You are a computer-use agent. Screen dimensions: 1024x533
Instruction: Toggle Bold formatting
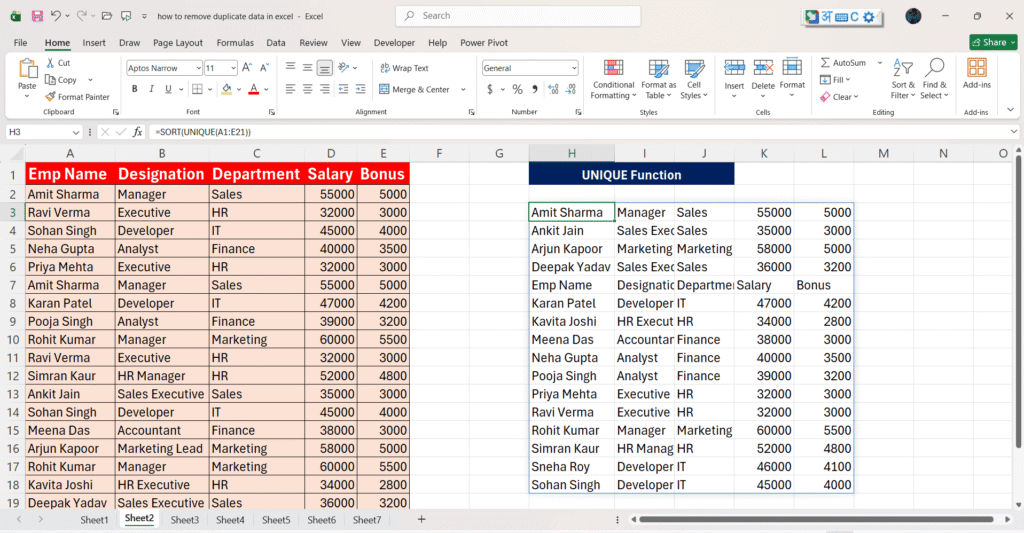tap(135, 89)
